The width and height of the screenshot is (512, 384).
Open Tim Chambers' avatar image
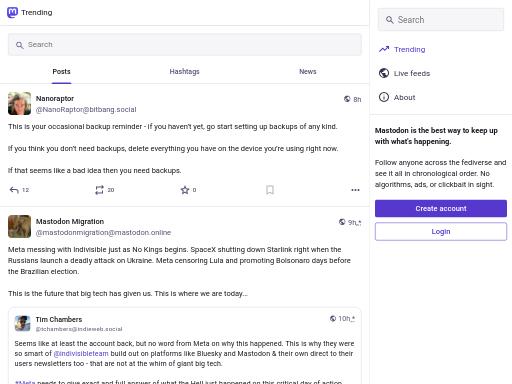(22, 323)
